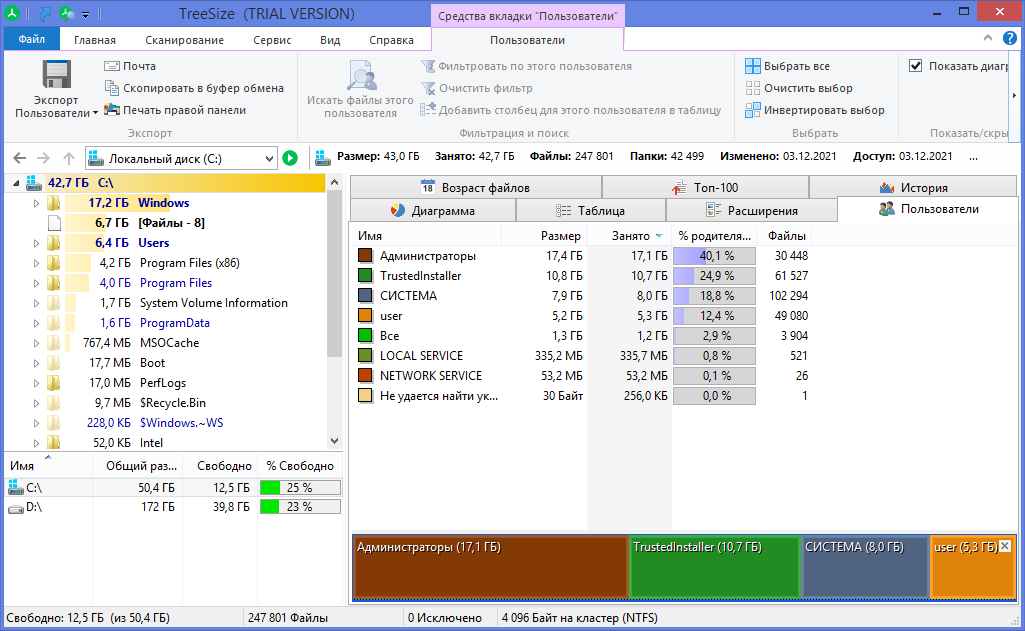Viewport: 1025px width, 631px height.
Task: Click the Администраторы brown color swatch
Action: click(x=365, y=256)
